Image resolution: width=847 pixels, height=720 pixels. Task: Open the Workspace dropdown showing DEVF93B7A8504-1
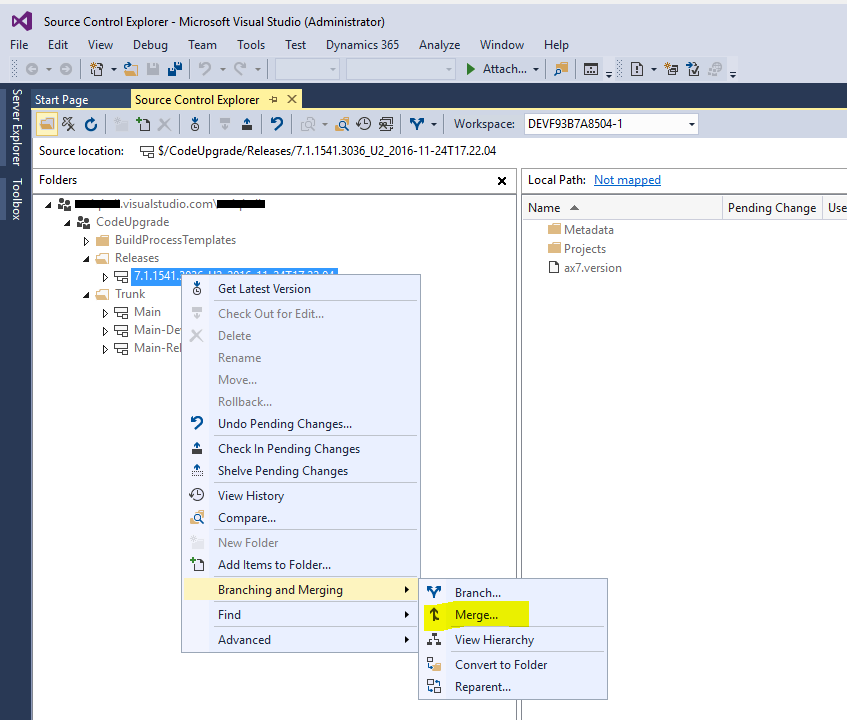point(688,122)
